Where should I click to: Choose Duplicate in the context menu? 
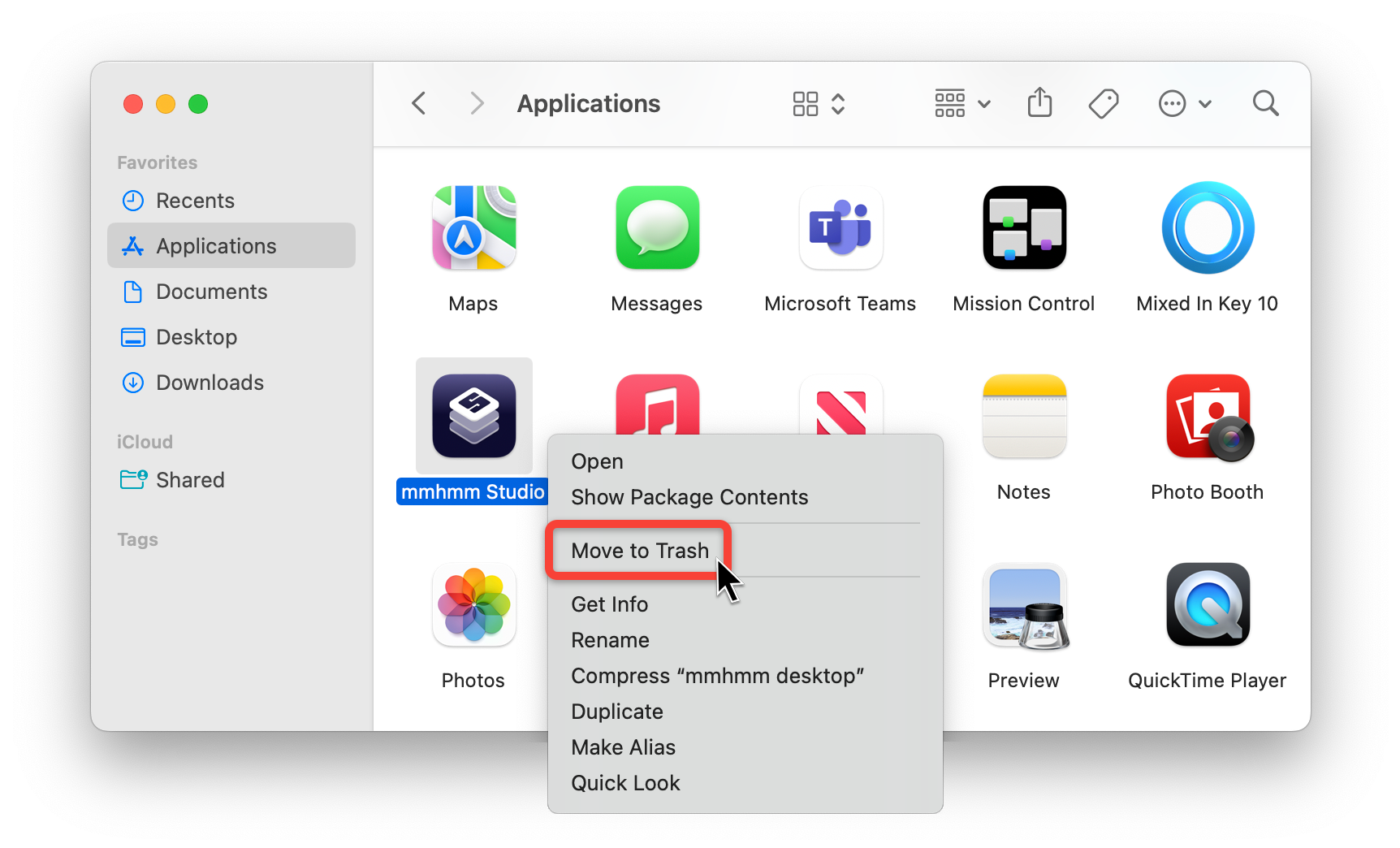(745, 712)
